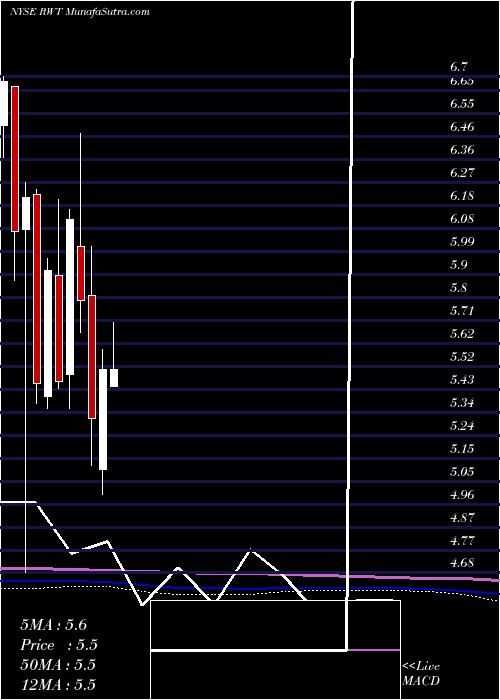500x700 pixels.
Task: Click the 5.05 price axis label
Action: (x=461, y=472)
